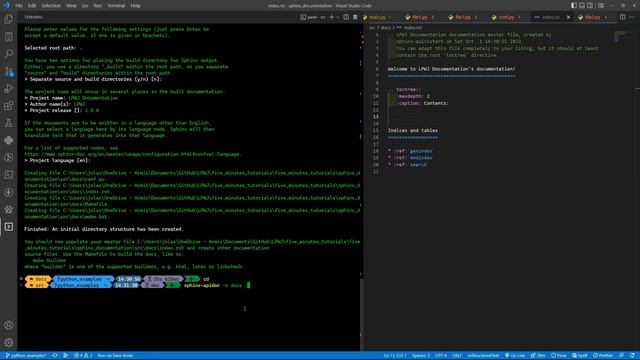Close the index.rst tab
The height and width of the screenshot is (360, 640).
tap(568, 17)
